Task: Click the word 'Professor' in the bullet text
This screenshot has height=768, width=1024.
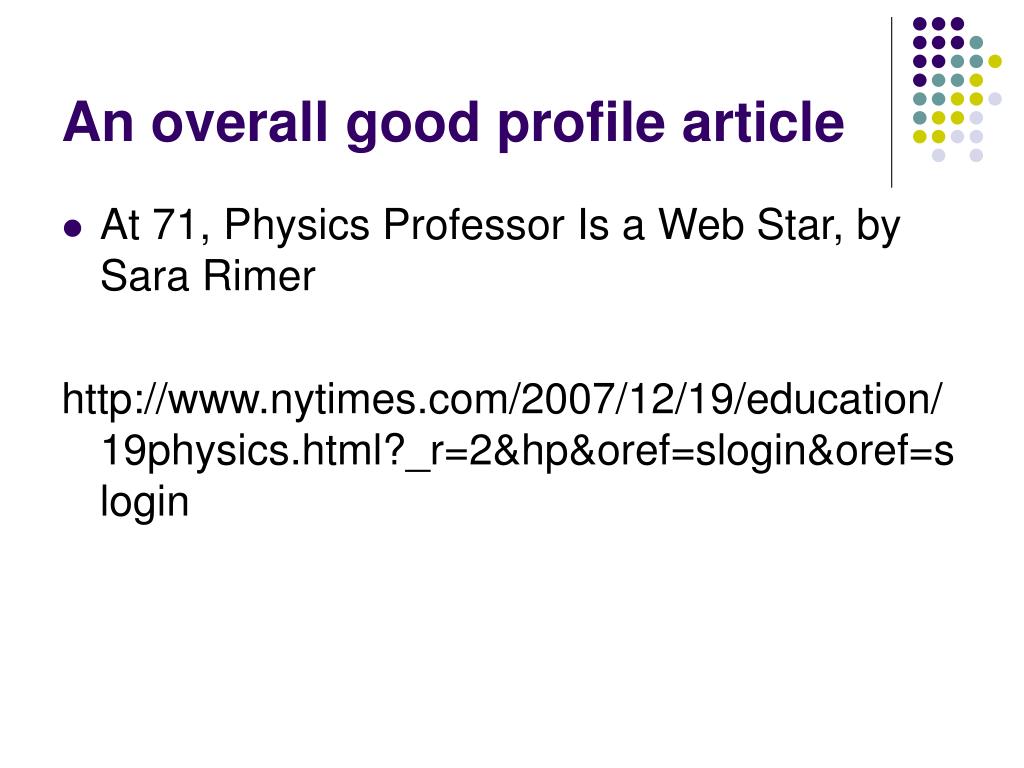Action: [473, 225]
